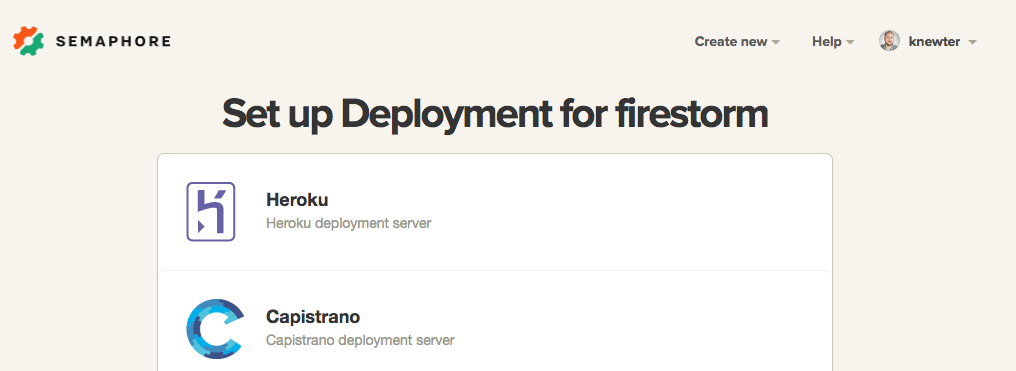The image size is (1016, 371).
Task: Click the SEMAPHORE wordmark text
Action: [x=113, y=41]
